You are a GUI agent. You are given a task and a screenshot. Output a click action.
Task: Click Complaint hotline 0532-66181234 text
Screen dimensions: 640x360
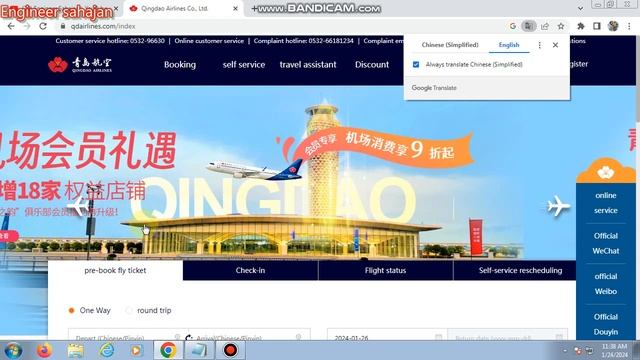pyautogui.click(x=303, y=41)
